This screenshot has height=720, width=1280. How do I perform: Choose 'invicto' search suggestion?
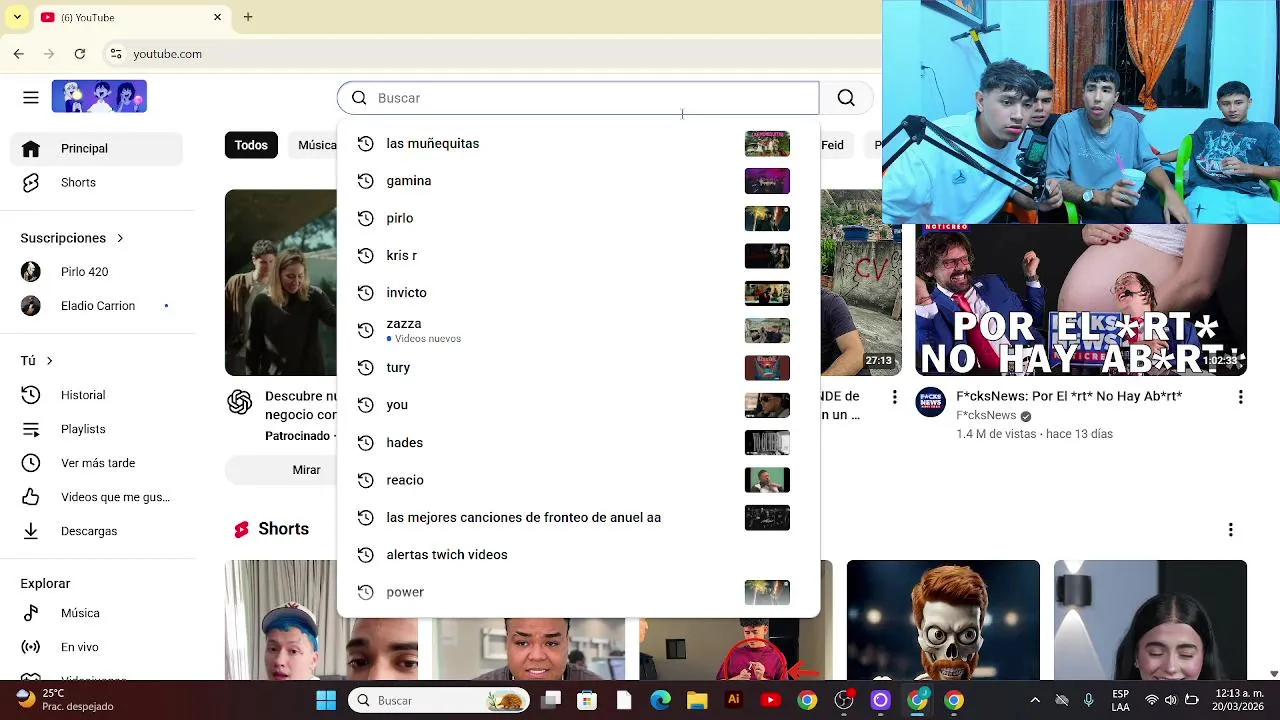578,292
